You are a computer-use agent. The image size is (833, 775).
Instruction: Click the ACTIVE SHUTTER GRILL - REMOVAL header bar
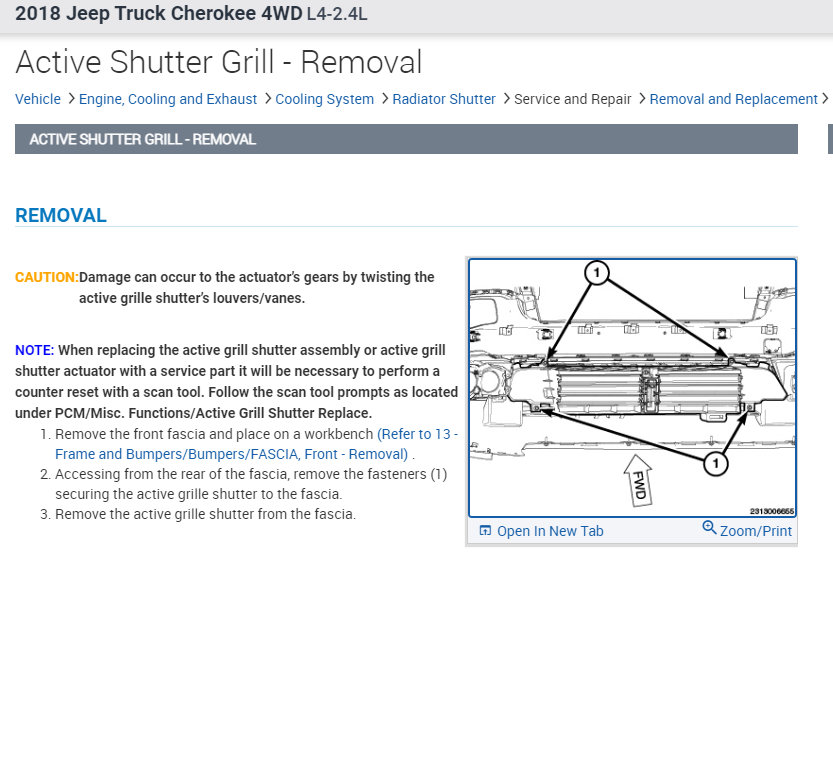406,139
